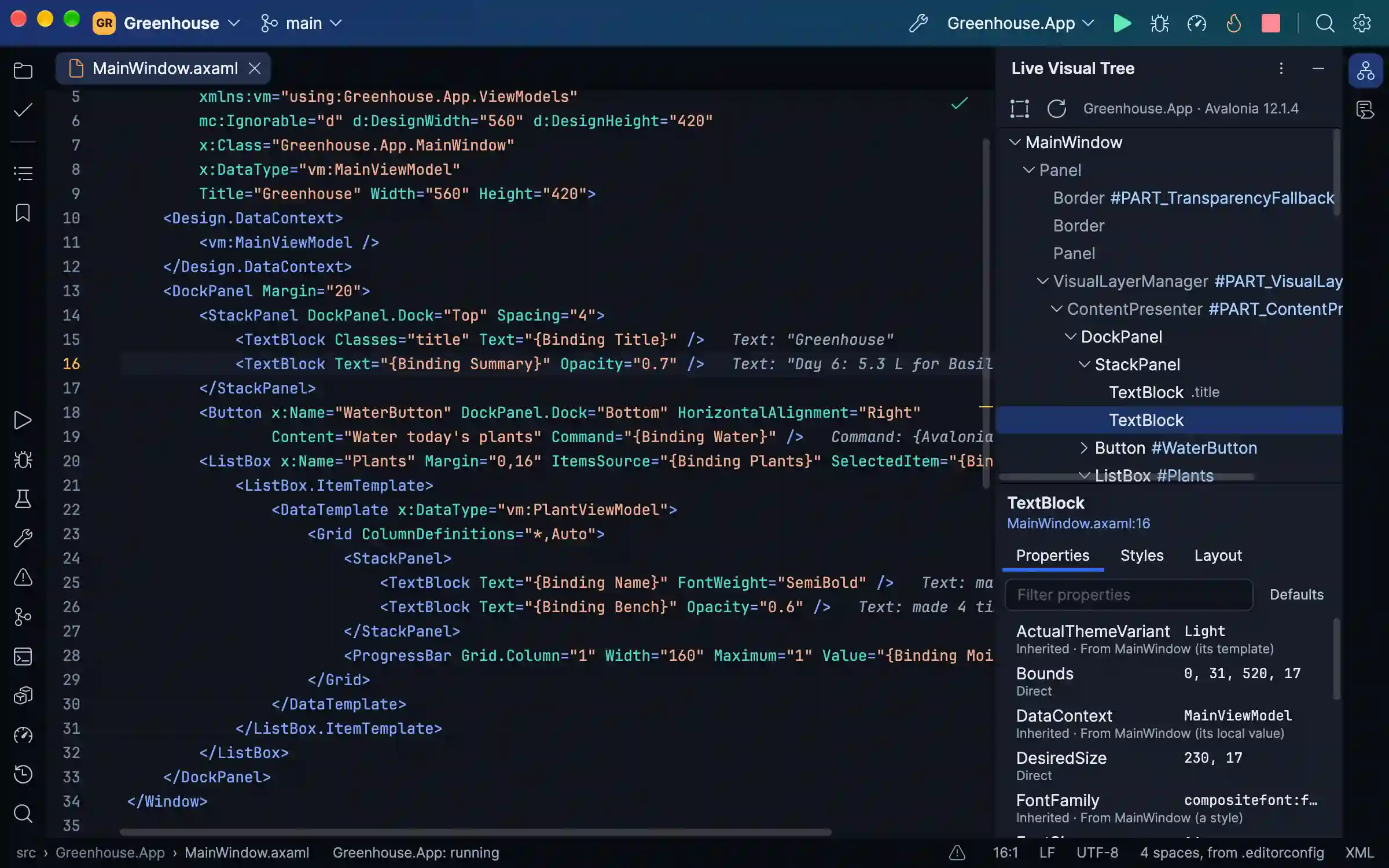Run Greenhouse.App with the green play button

point(1122,23)
